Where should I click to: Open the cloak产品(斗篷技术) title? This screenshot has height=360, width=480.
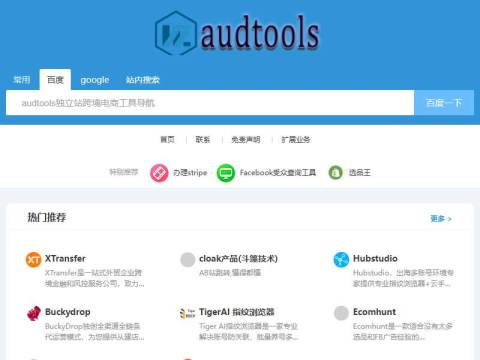click(x=238, y=258)
